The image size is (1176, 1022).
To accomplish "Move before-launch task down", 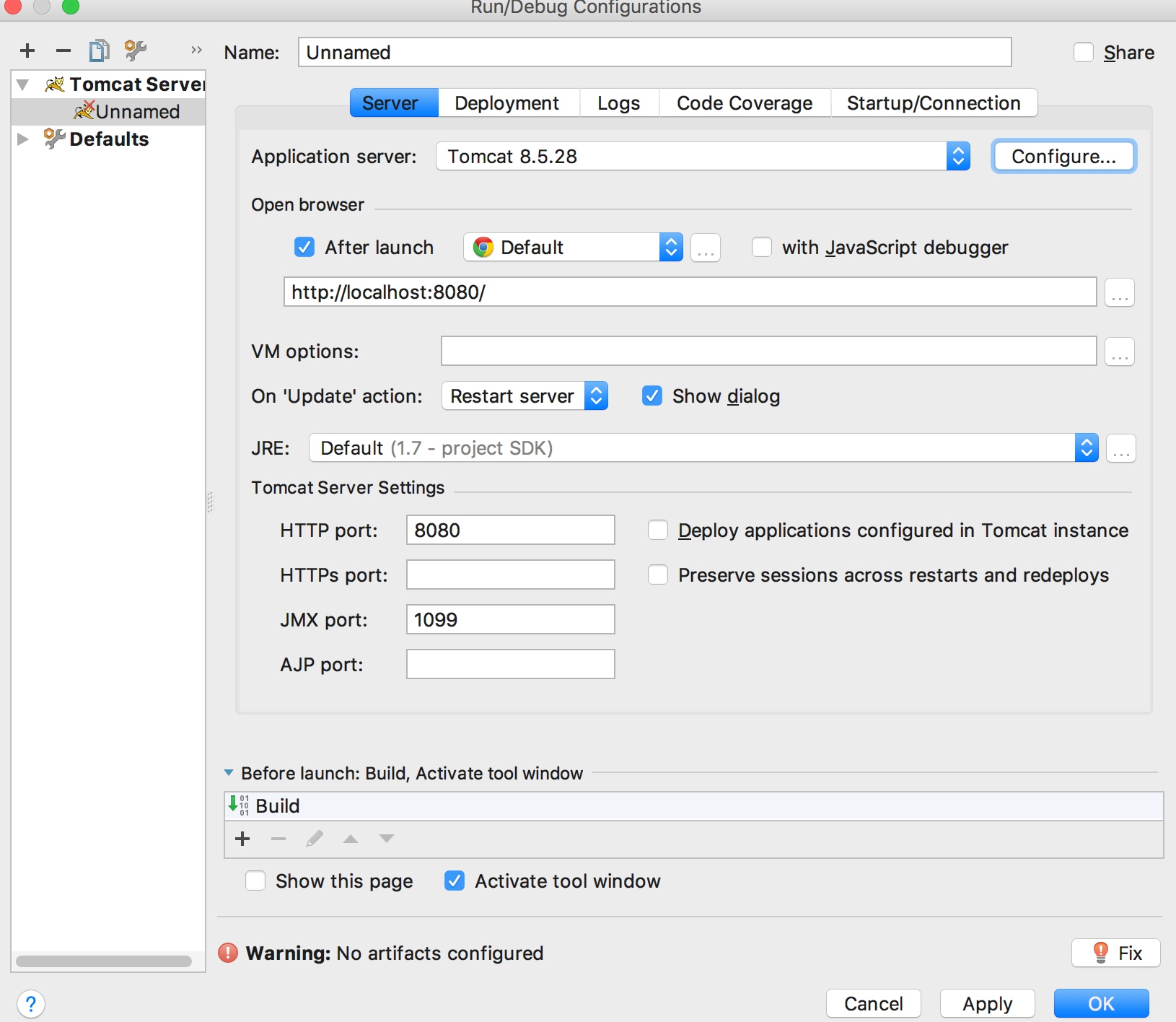I will [387, 839].
